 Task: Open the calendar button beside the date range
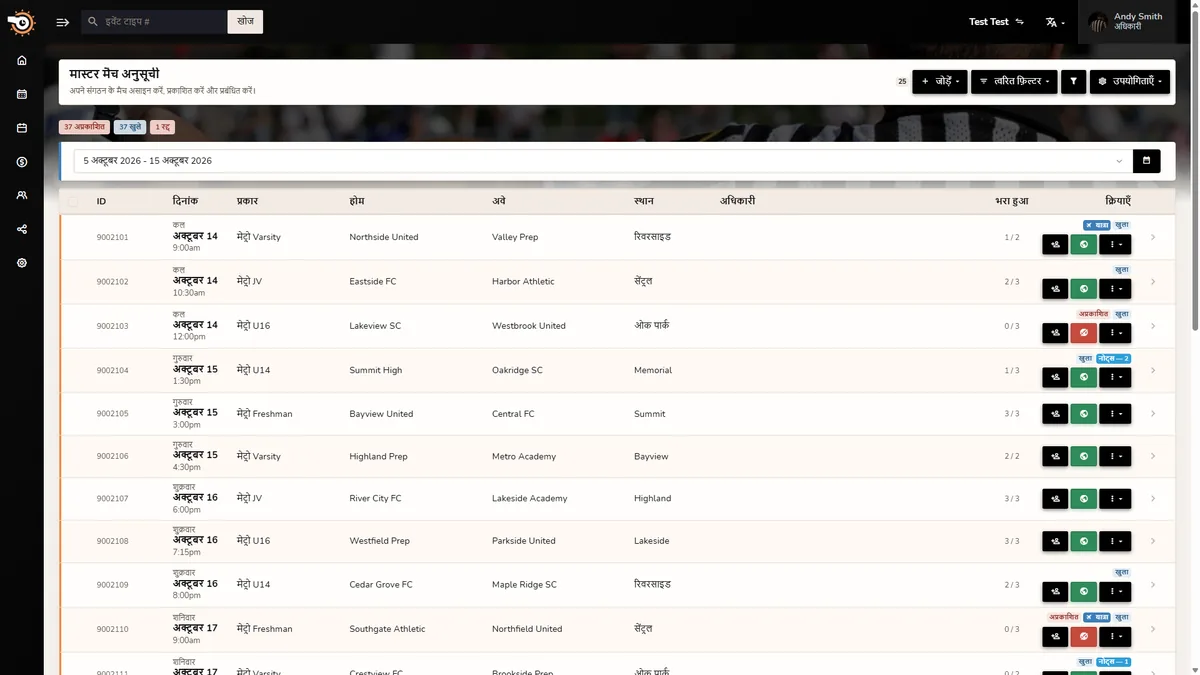[x=1146, y=161]
